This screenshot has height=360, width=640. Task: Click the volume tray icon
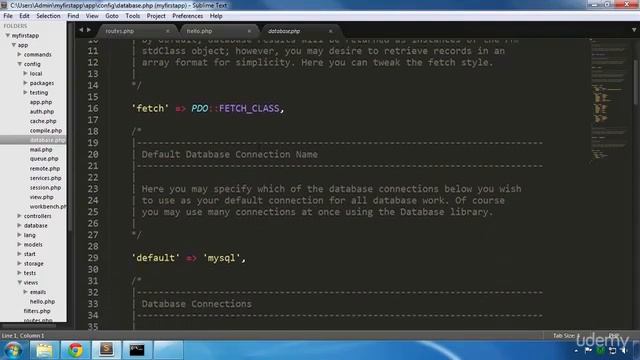[624, 351]
